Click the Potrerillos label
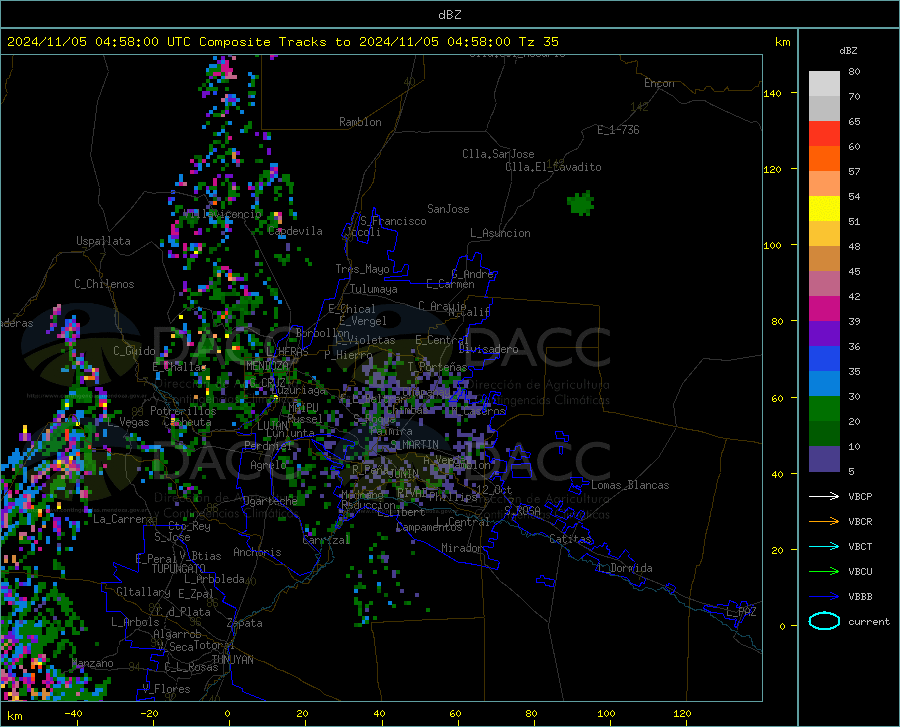Image resolution: width=900 pixels, height=727 pixels. point(183,411)
